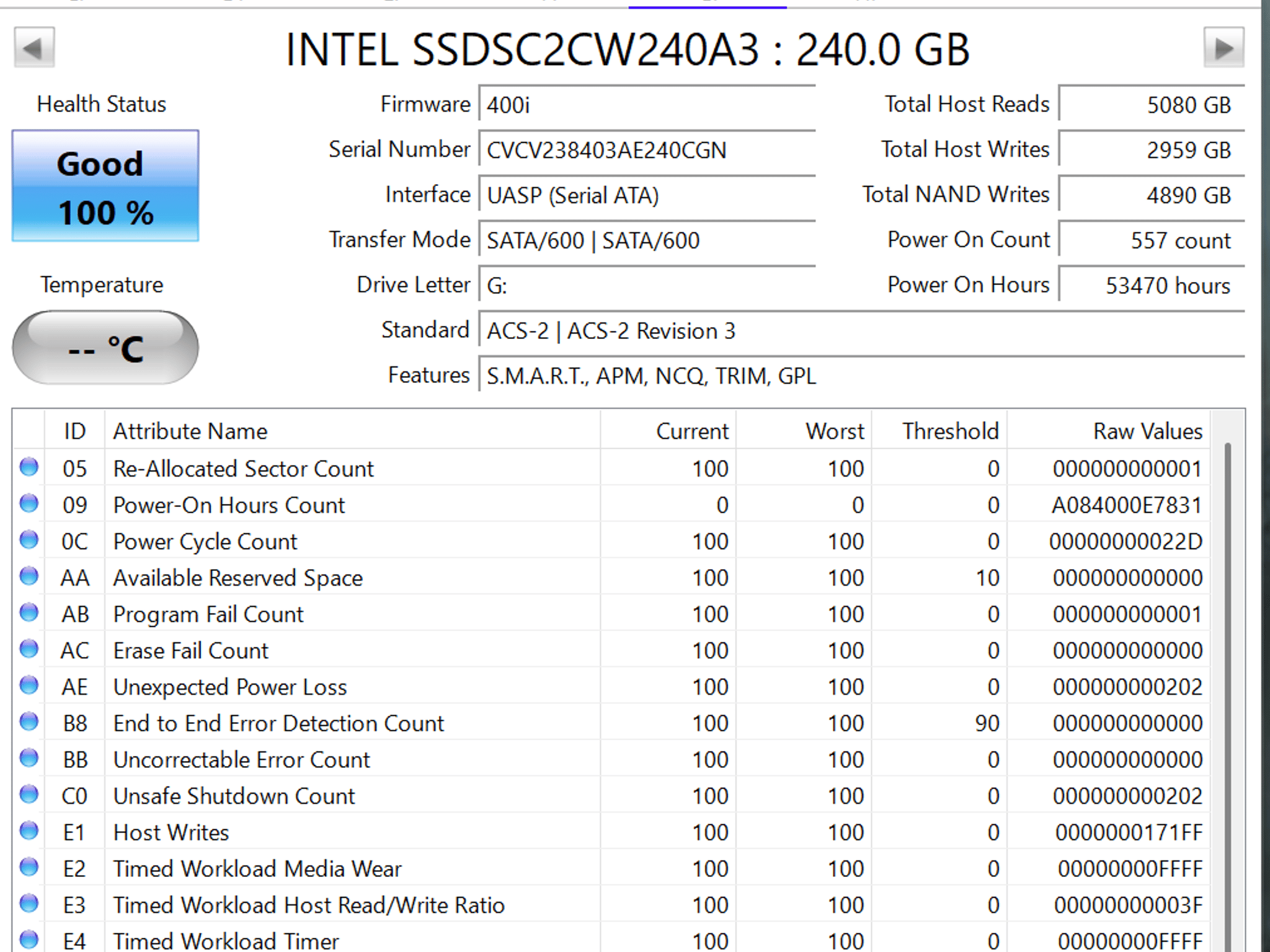The height and width of the screenshot is (952, 1270).
Task: Click the Good 100 % health status button
Action: pyautogui.click(x=105, y=186)
